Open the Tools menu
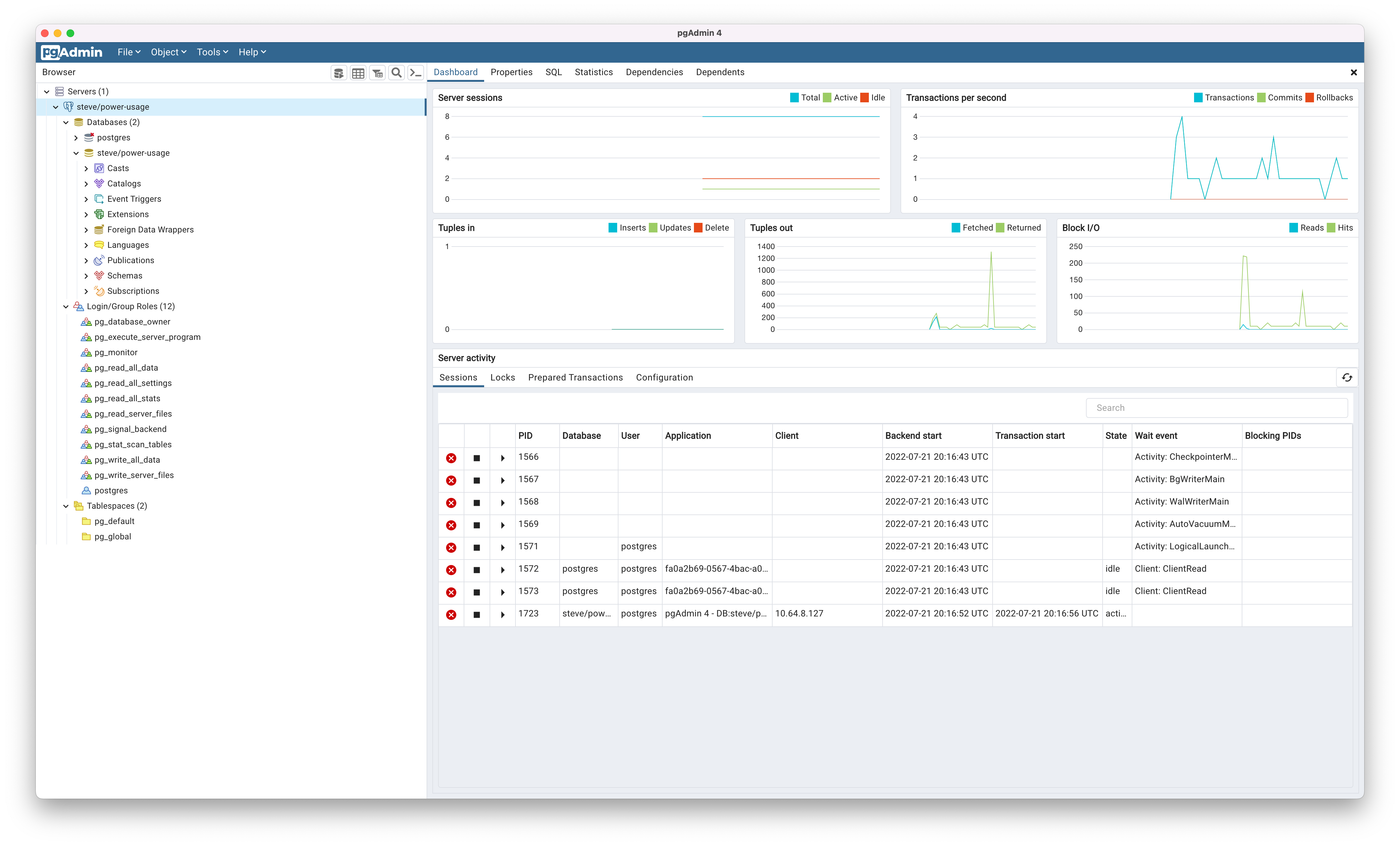 click(x=212, y=52)
